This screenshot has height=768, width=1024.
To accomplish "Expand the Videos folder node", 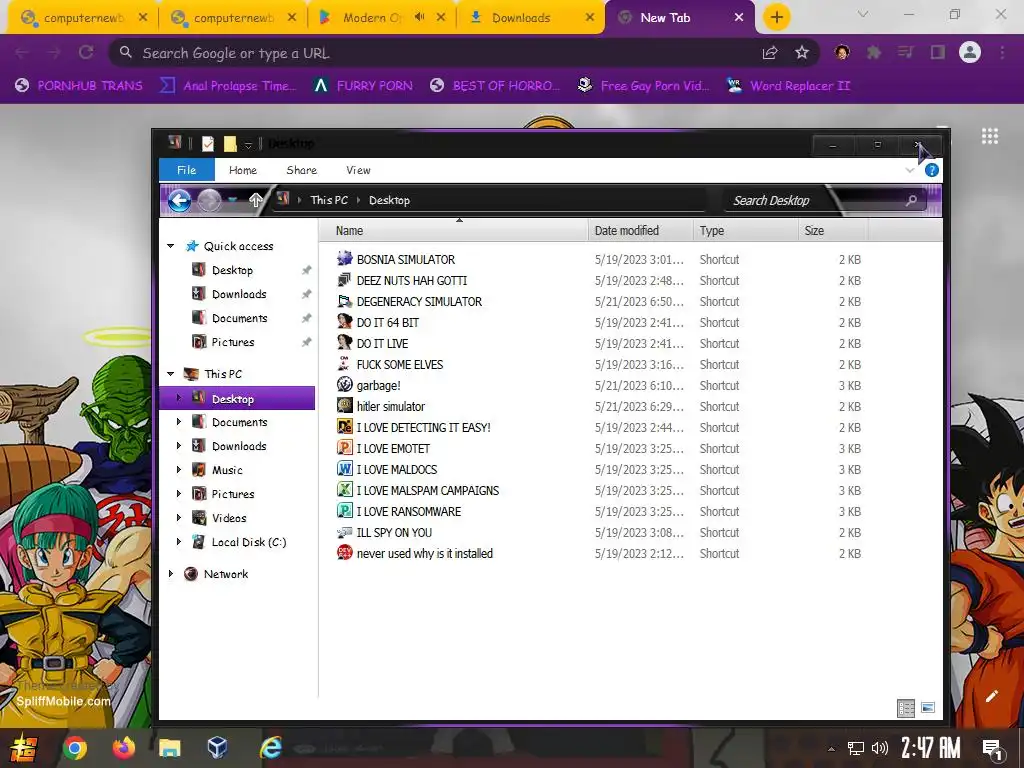I will point(179,518).
